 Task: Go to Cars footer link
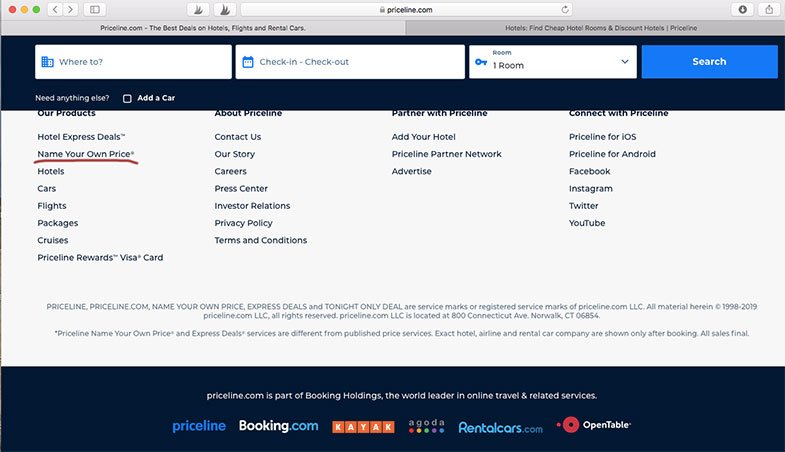tap(47, 189)
